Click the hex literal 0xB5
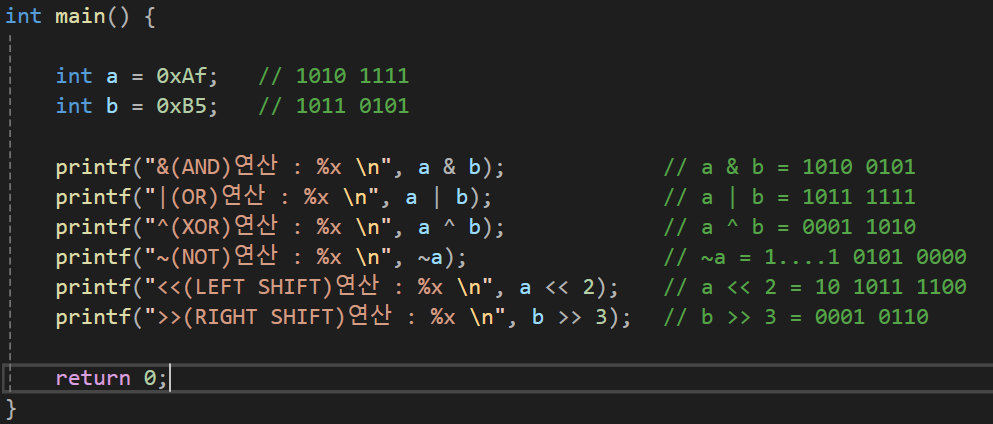 [181, 106]
